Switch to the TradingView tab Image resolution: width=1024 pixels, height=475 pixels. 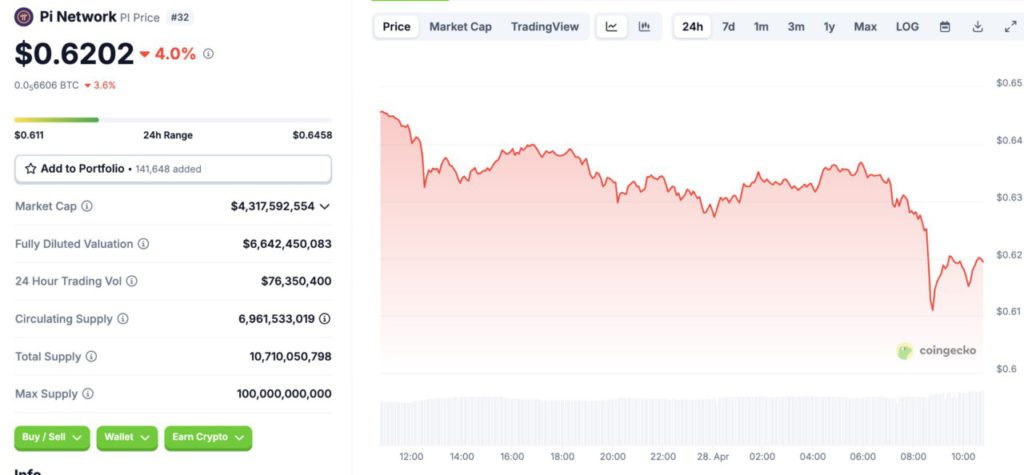pos(545,27)
